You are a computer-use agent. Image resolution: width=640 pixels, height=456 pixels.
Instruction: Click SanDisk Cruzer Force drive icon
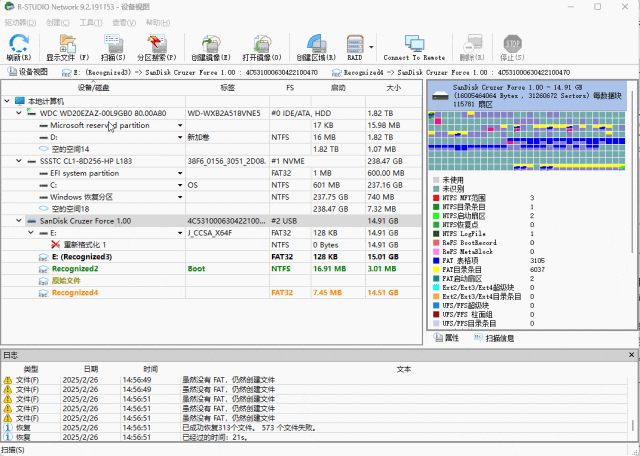pyautogui.click(x=31, y=221)
